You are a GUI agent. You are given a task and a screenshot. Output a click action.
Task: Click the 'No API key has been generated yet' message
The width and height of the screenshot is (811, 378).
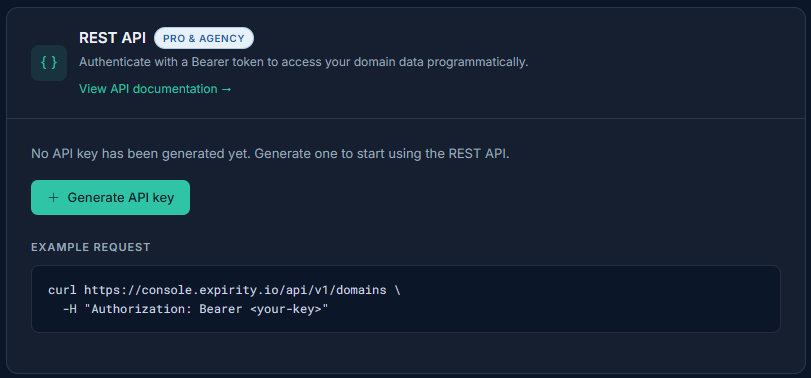pyautogui.click(x=270, y=154)
